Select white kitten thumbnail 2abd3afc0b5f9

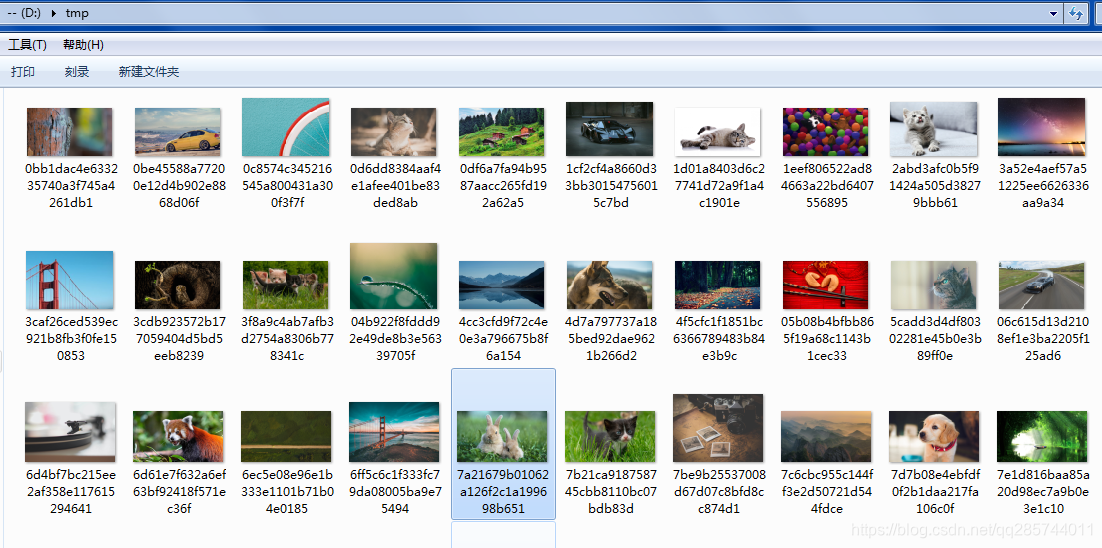coord(933,129)
